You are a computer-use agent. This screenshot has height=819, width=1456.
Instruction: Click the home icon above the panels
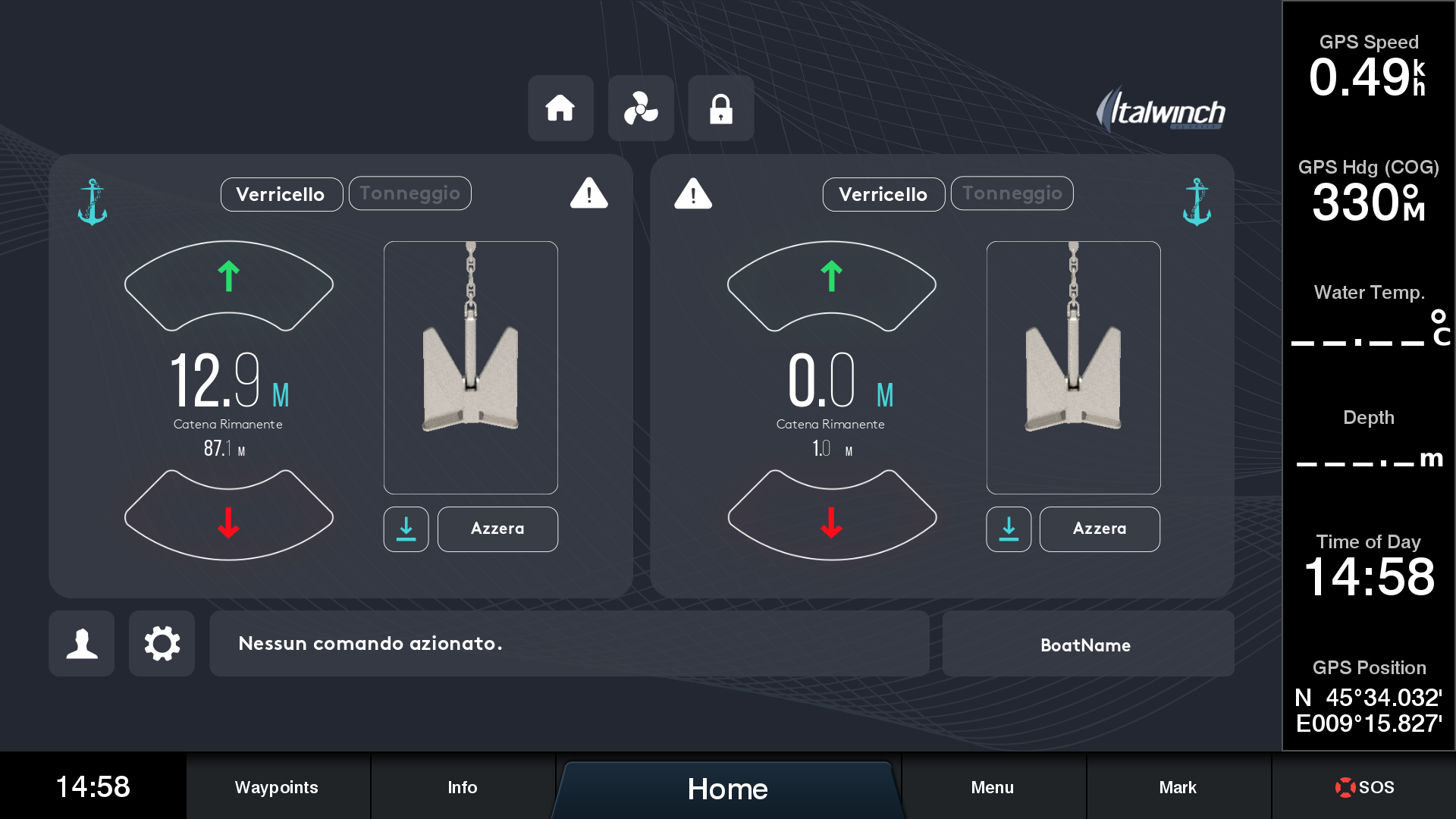click(560, 108)
